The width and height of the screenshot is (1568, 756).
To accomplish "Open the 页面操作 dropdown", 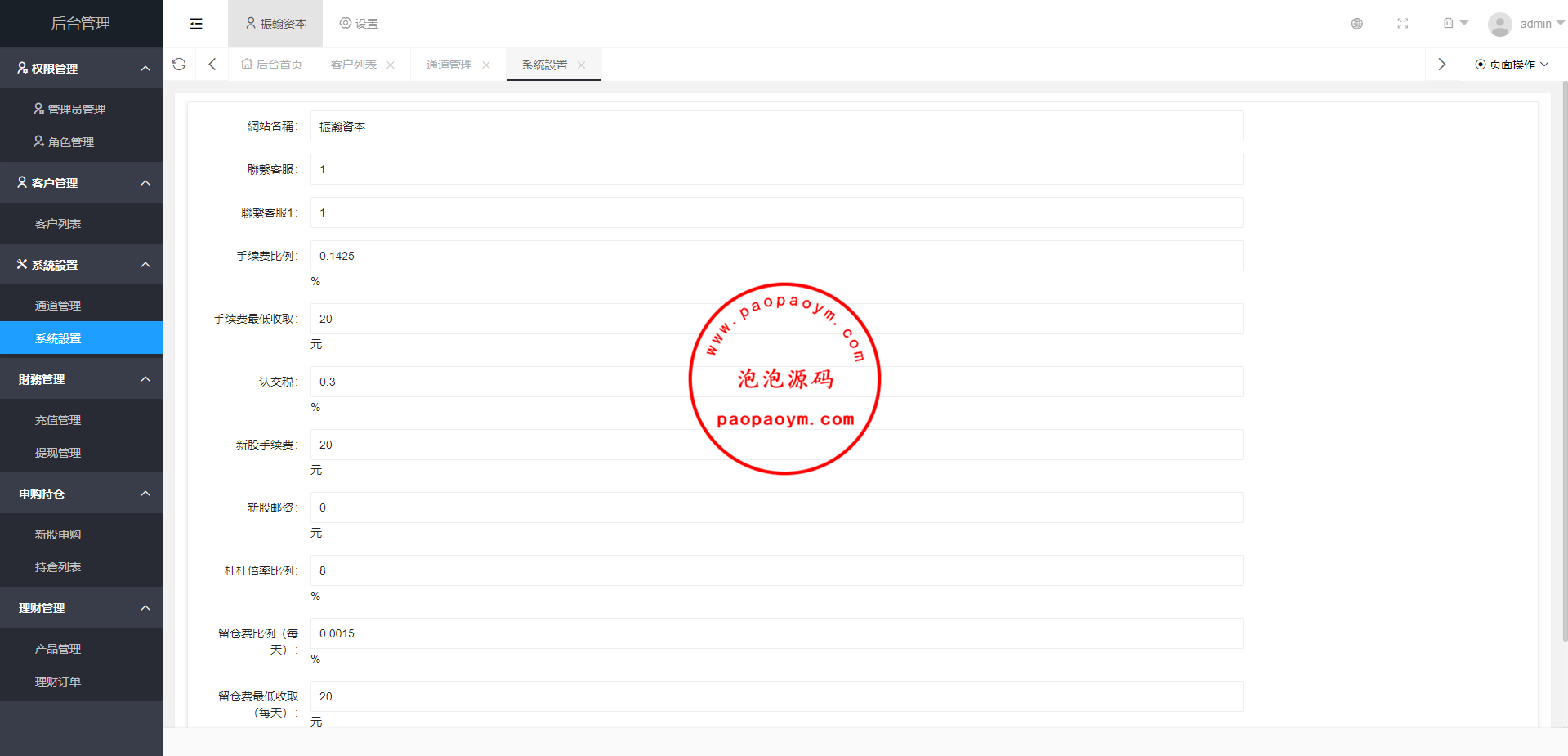I will pyautogui.click(x=1512, y=65).
